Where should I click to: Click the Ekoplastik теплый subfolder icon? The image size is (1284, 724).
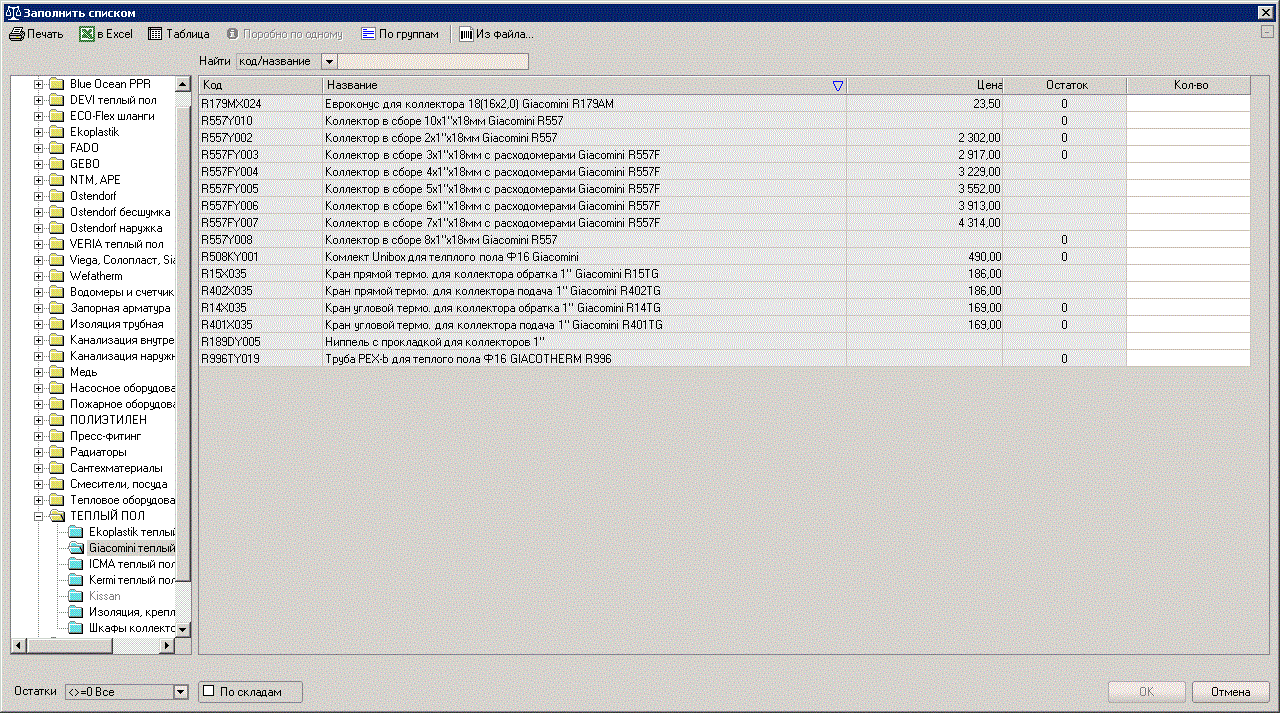pos(76,532)
